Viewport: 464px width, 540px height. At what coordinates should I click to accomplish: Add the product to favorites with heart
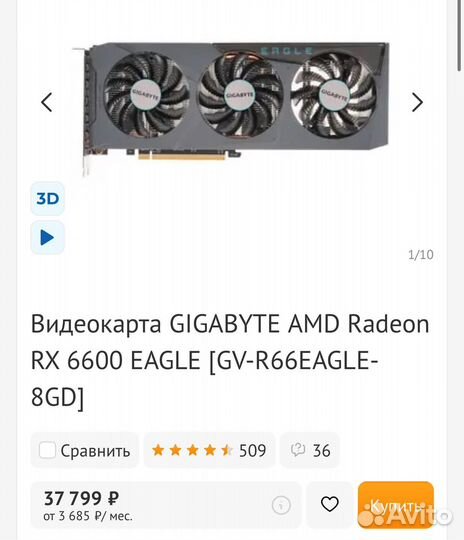click(x=330, y=505)
